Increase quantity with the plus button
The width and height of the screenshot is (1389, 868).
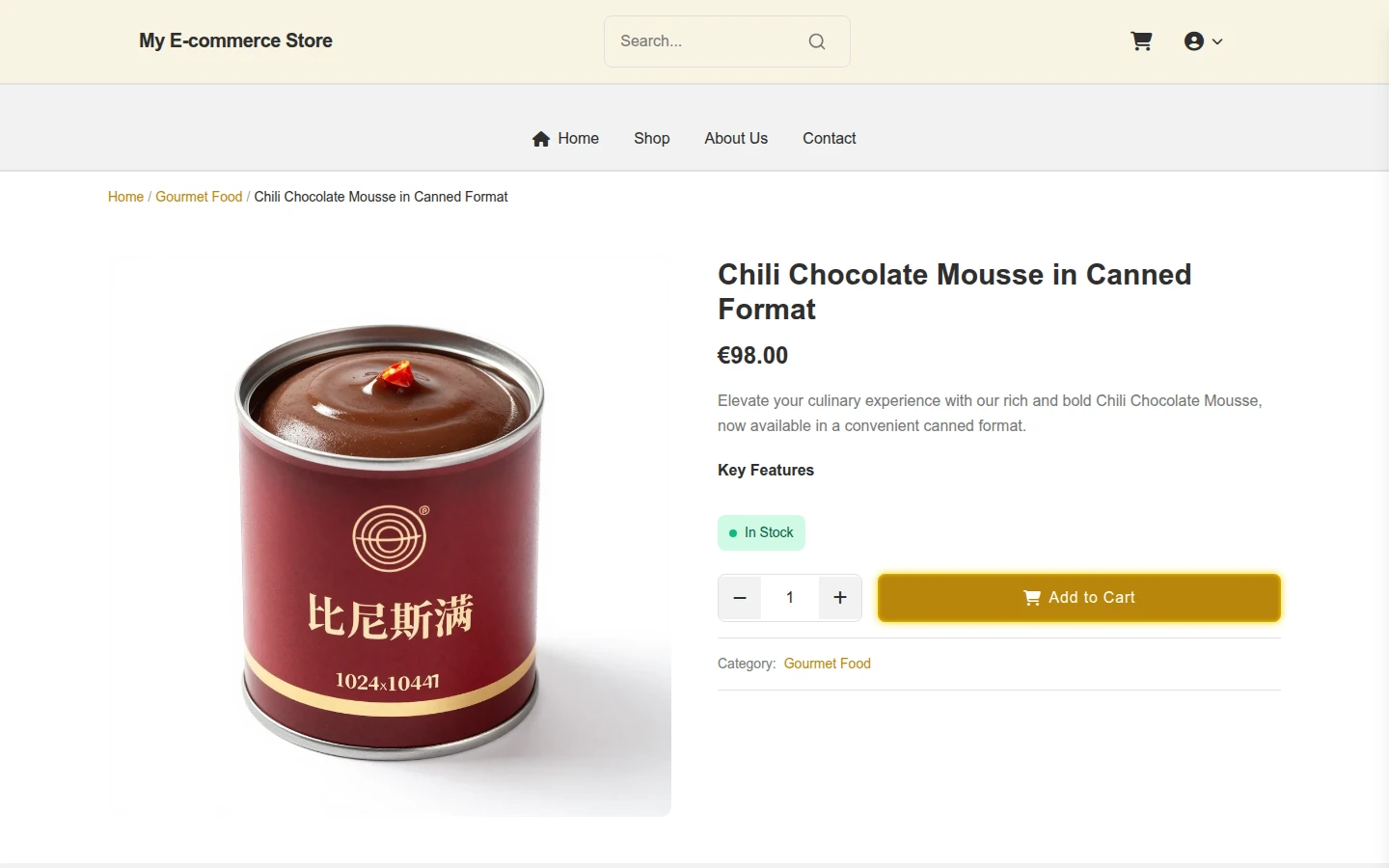840,598
